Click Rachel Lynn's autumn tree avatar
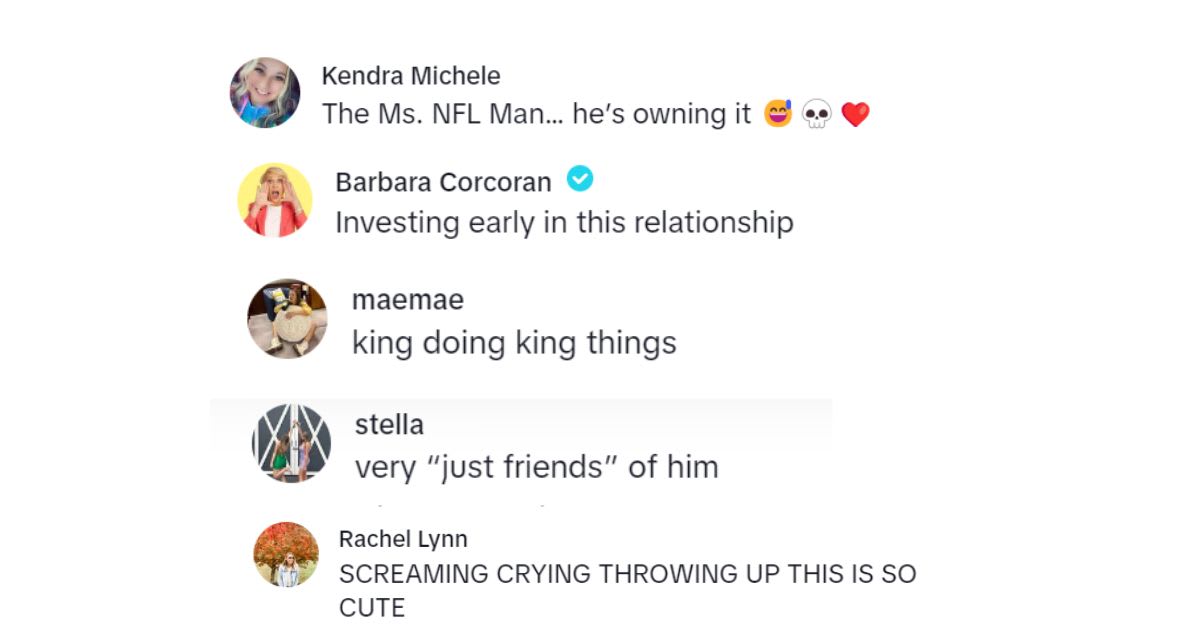Image resolution: width=1200 pixels, height=630 pixels. [286, 555]
